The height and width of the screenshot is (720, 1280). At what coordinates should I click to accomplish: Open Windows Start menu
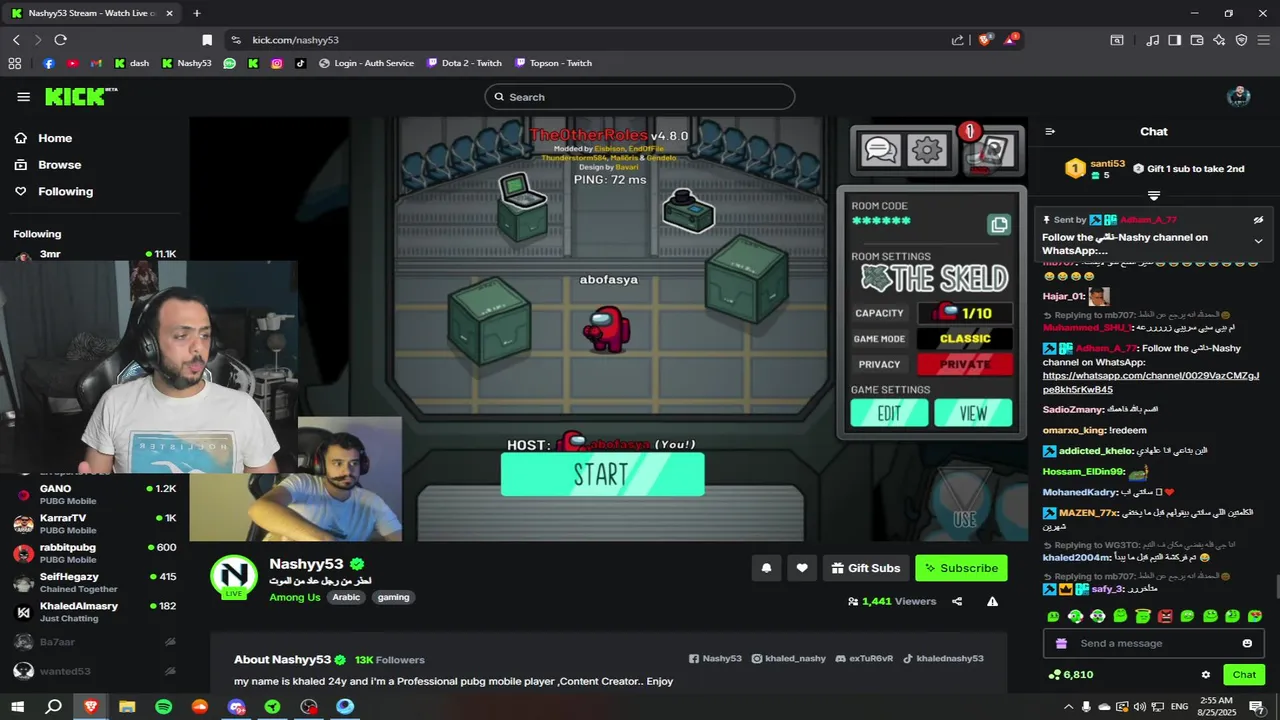(17, 706)
